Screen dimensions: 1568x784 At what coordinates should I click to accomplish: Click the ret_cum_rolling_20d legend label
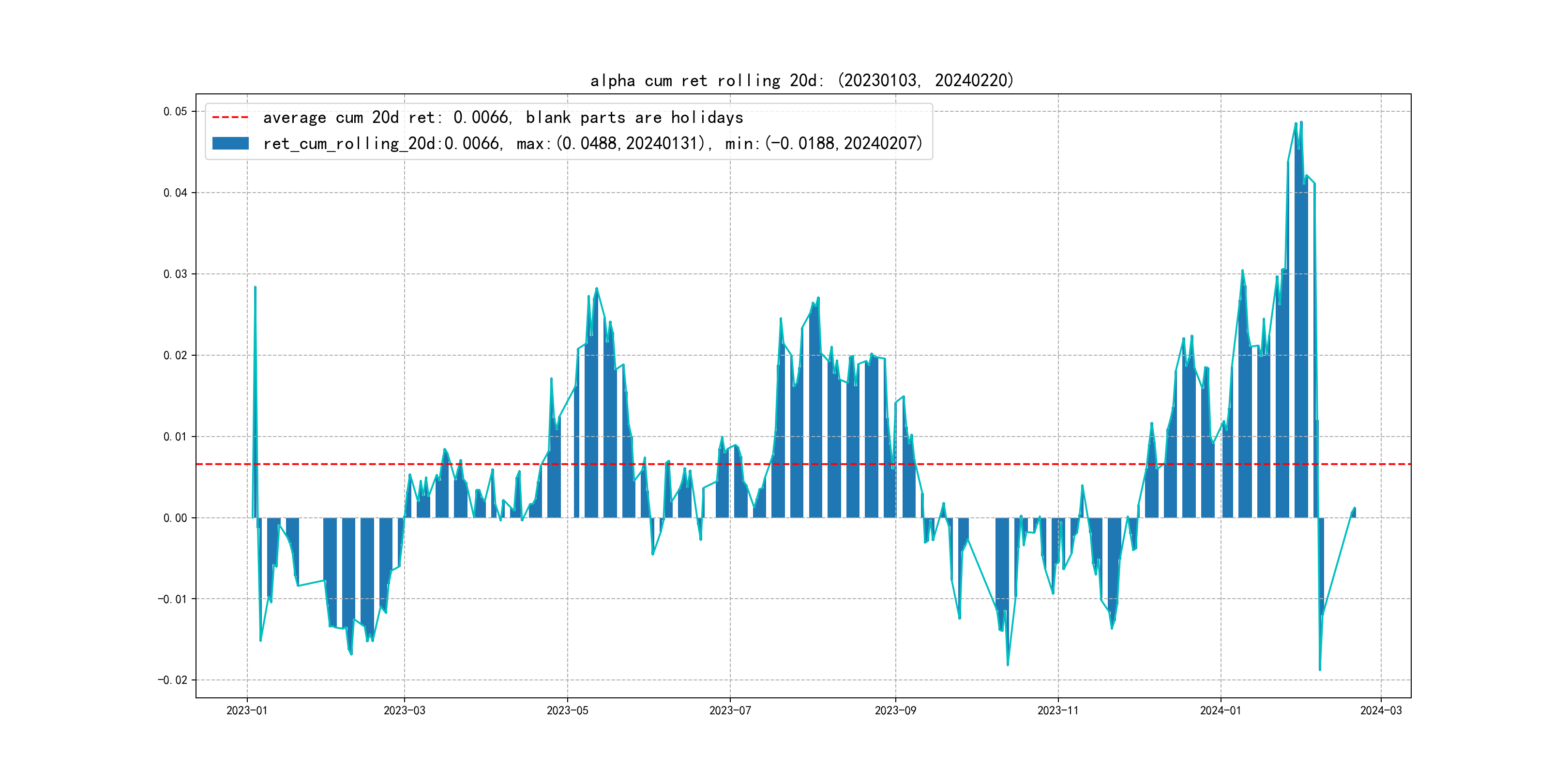592,144
